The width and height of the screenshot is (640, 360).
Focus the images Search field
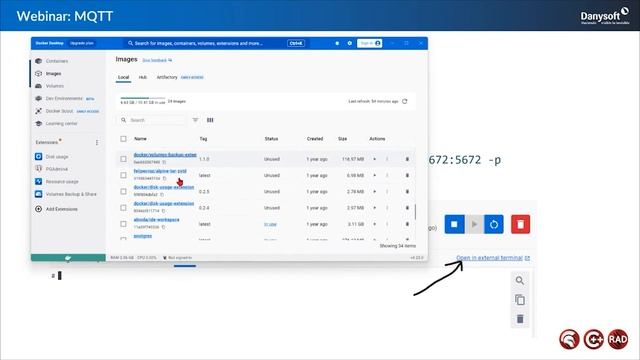click(152, 120)
